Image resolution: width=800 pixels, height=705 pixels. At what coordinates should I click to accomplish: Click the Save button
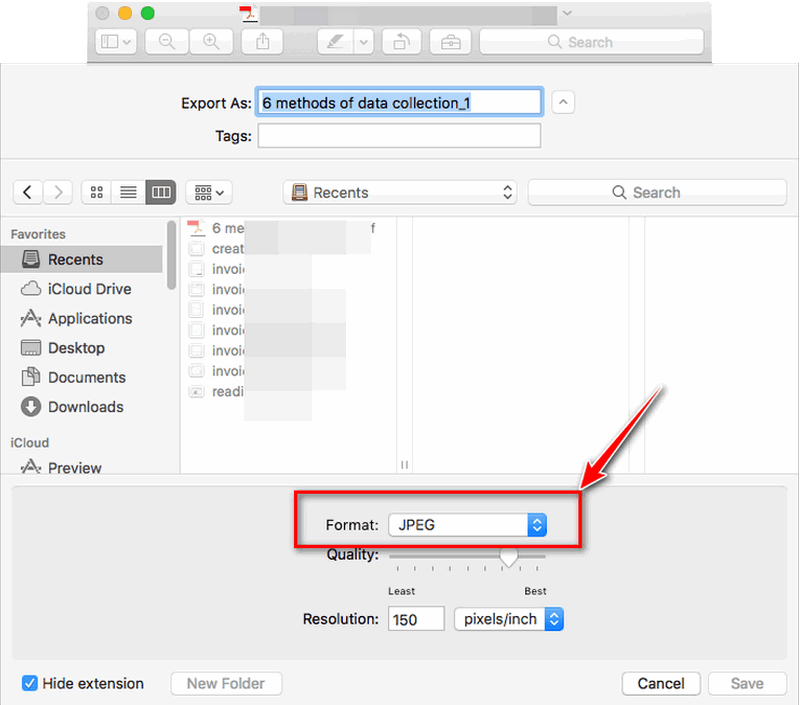[x=747, y=683]
